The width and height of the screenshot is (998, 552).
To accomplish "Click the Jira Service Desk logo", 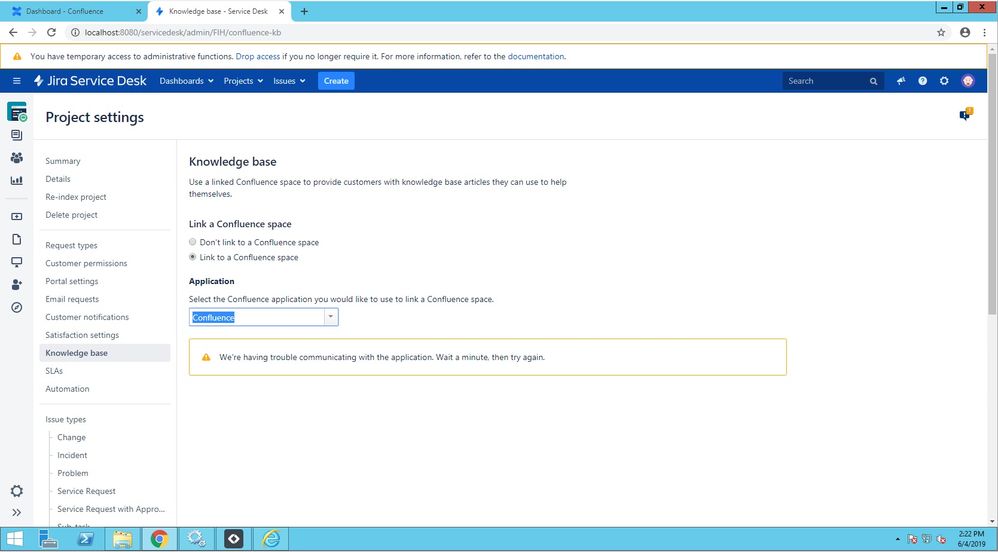I will point(90,81).
